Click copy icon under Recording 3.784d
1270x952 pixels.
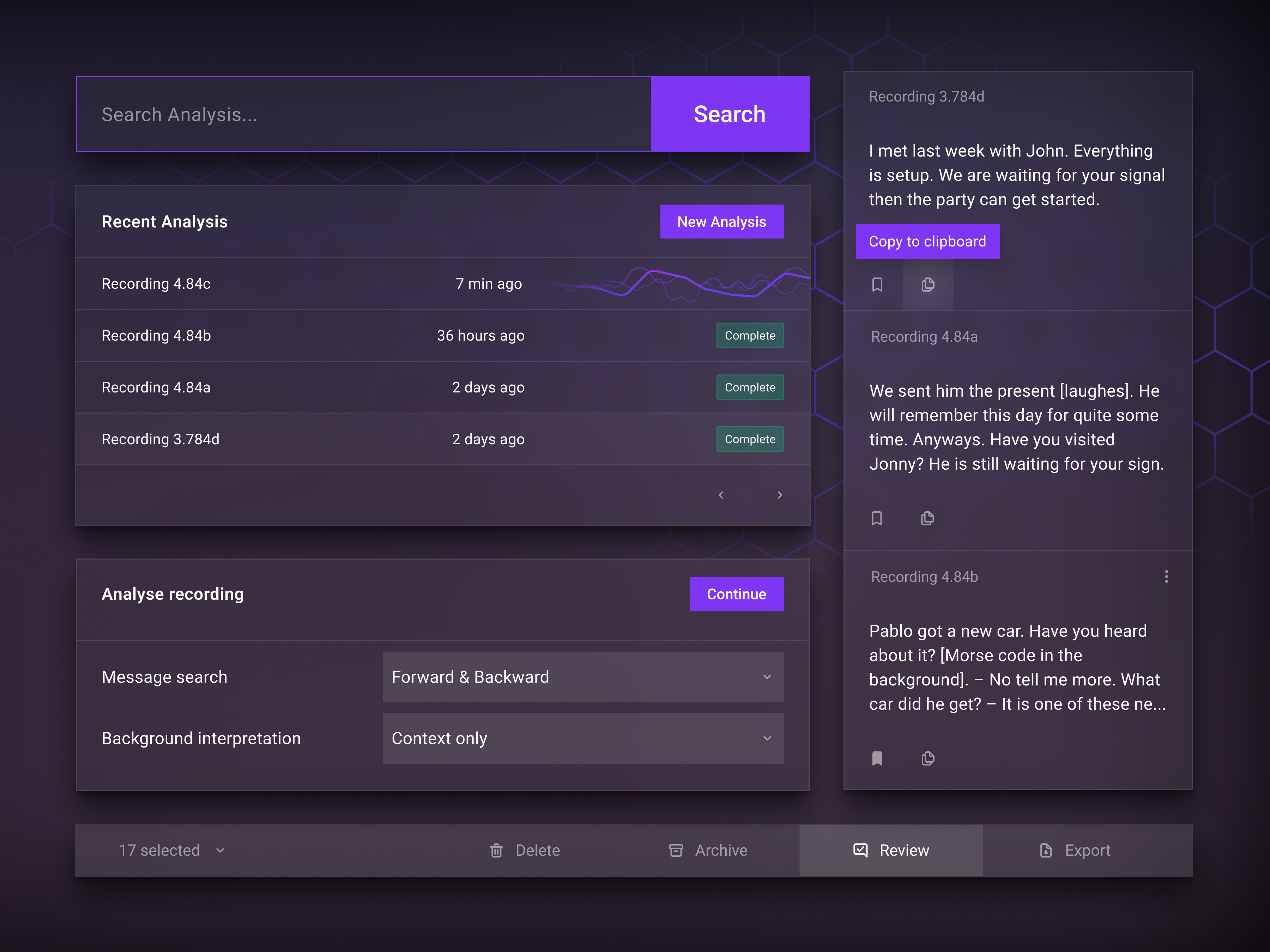(928, 285)
